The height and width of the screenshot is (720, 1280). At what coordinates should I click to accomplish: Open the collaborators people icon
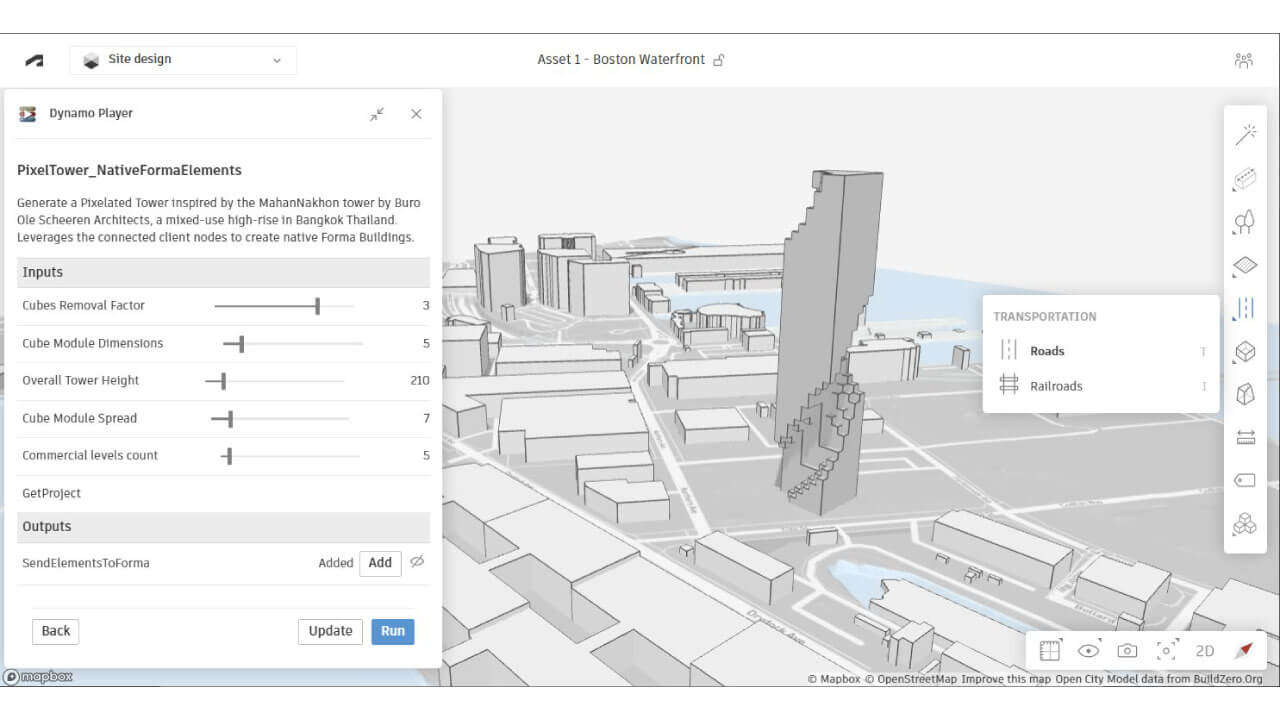[1243, 60]
